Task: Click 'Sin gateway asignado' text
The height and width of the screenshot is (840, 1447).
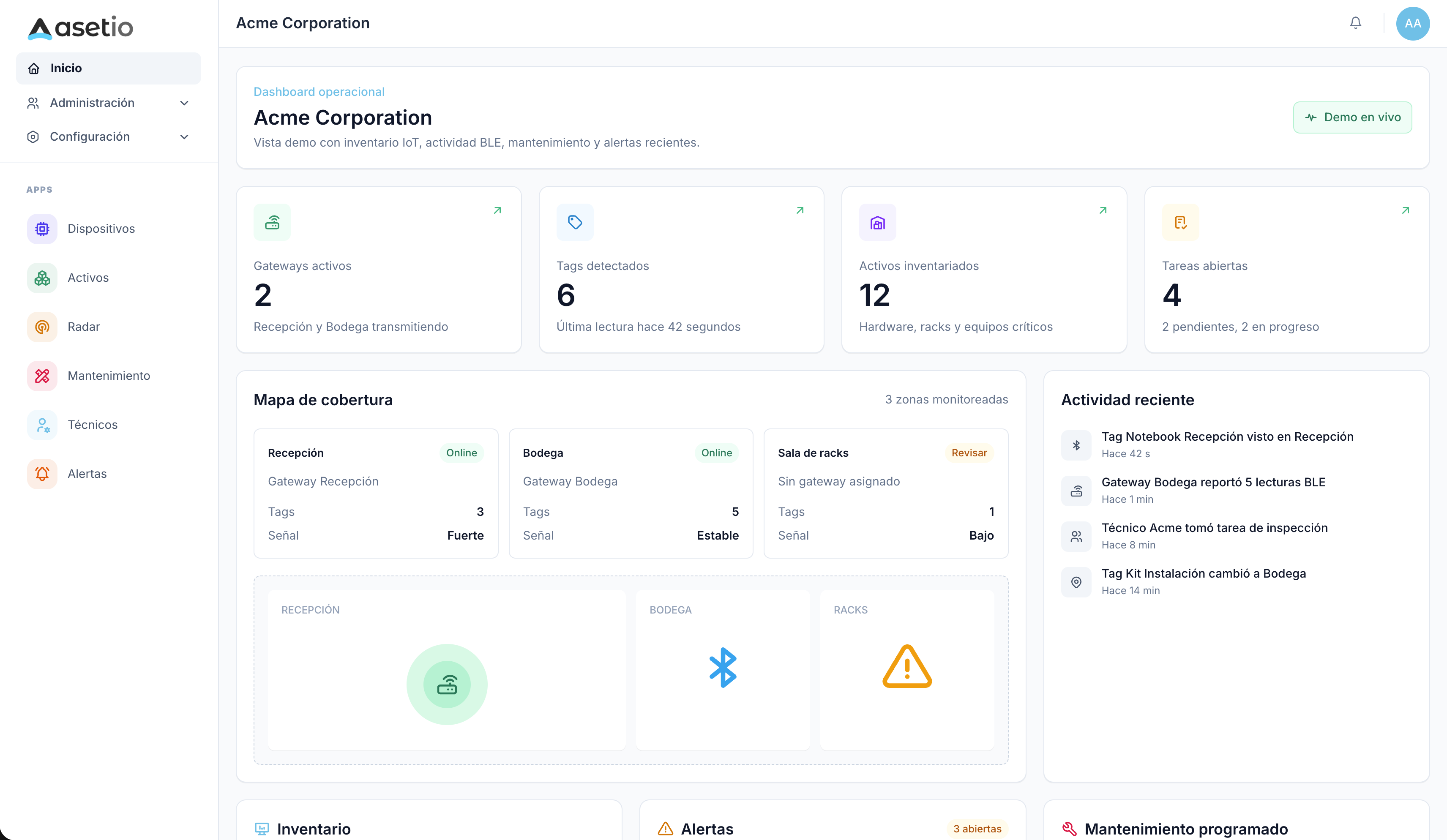Action: click(x=839, y=482)
